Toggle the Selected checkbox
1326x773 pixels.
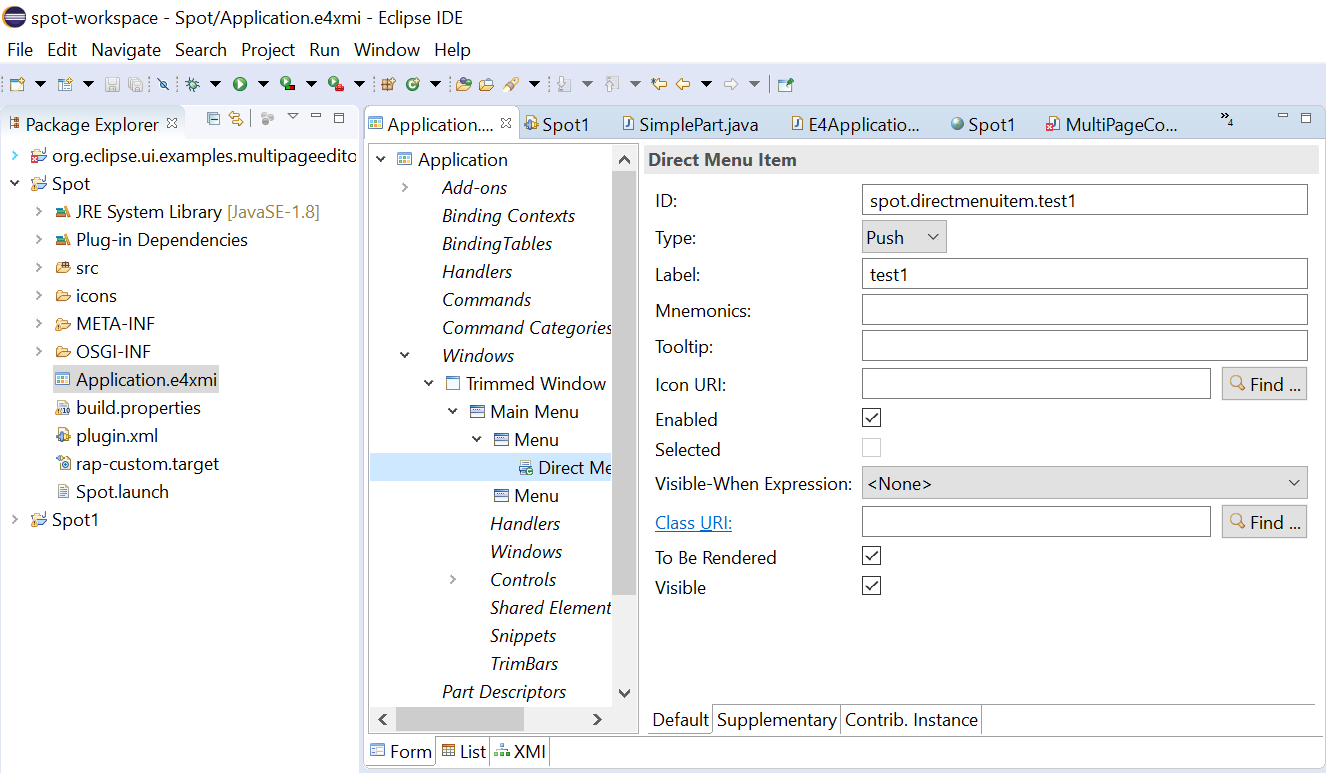click(871, 448)
